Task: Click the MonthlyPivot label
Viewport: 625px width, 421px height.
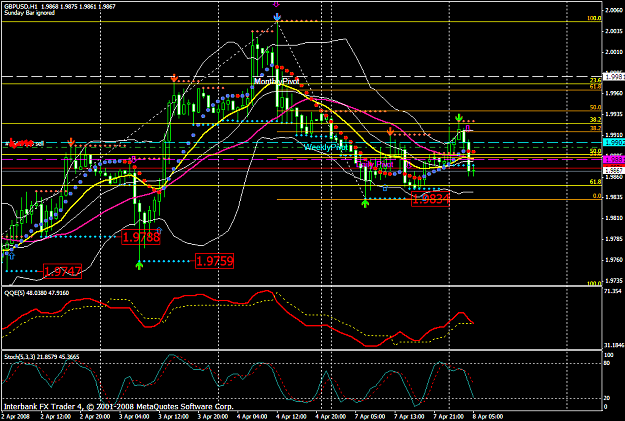Action: pyautogui.click(x=276, y=81)
